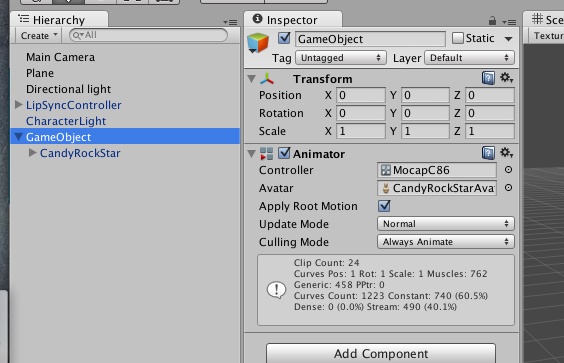Open the Layer dropdown showing Default

[469, 58]
